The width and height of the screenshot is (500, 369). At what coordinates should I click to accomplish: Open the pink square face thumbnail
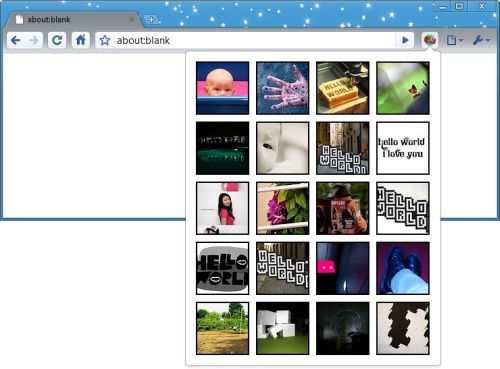(x=343, y=268)
